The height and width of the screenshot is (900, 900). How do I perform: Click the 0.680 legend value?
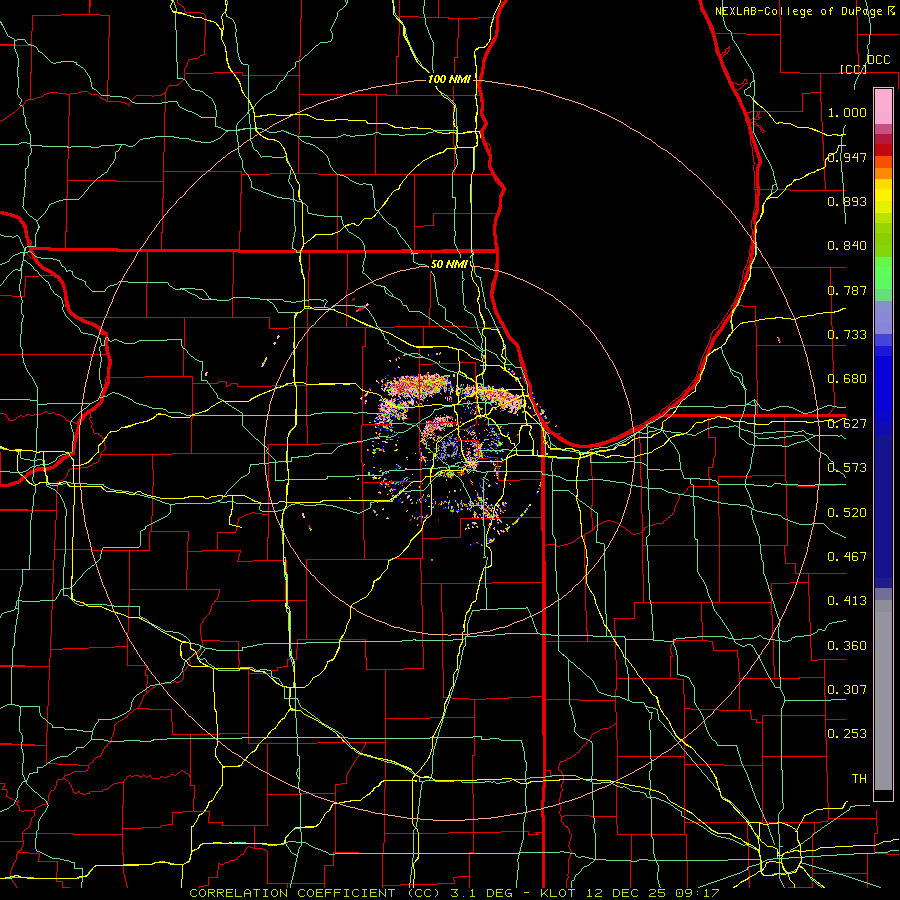click(x=847, y=379)
